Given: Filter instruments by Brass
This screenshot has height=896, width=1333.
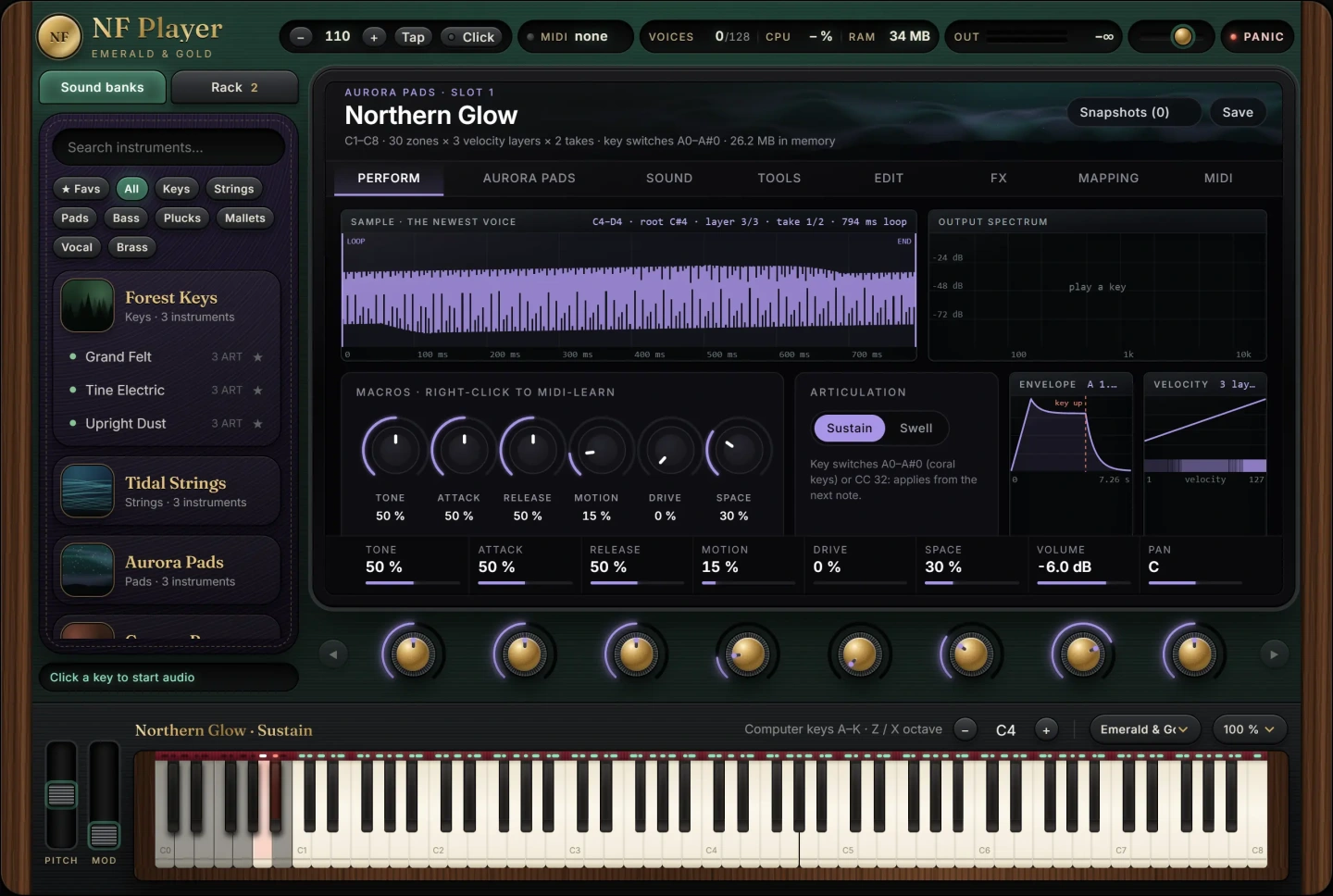Looking at the screenshot, I should coord(132,247).
